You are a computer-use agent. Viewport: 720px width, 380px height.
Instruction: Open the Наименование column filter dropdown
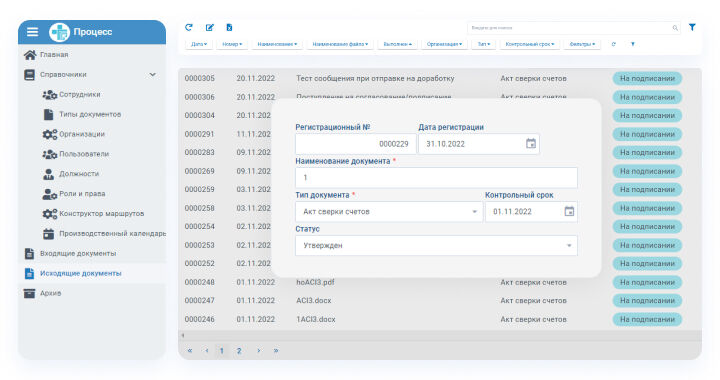pyautogui.click(x=277, y=44)
